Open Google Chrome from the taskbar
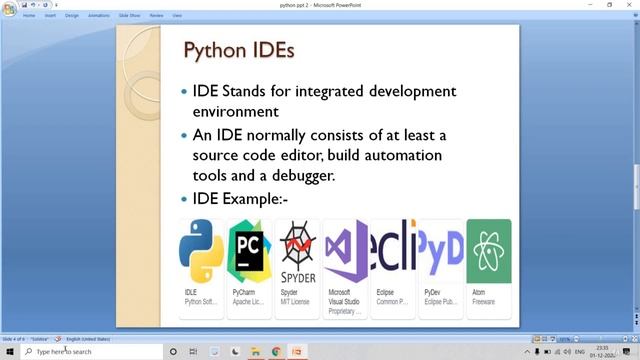640x360 pixels. click(x=276, y=351)
